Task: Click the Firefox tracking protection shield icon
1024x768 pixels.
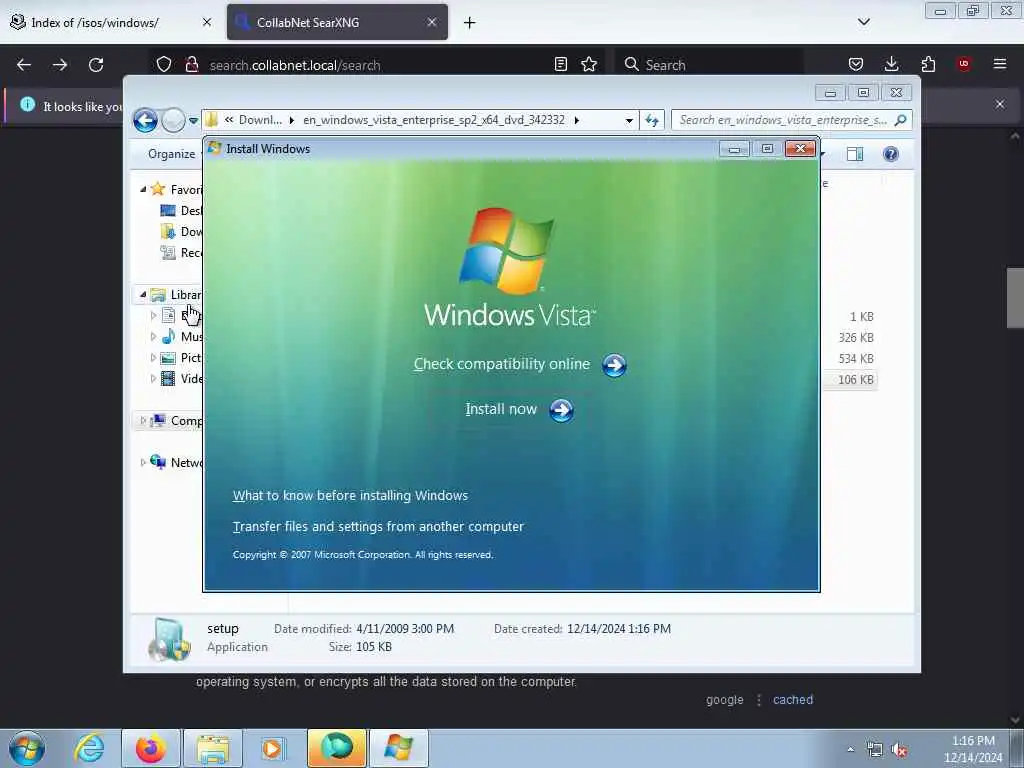Action: (164, 64)
